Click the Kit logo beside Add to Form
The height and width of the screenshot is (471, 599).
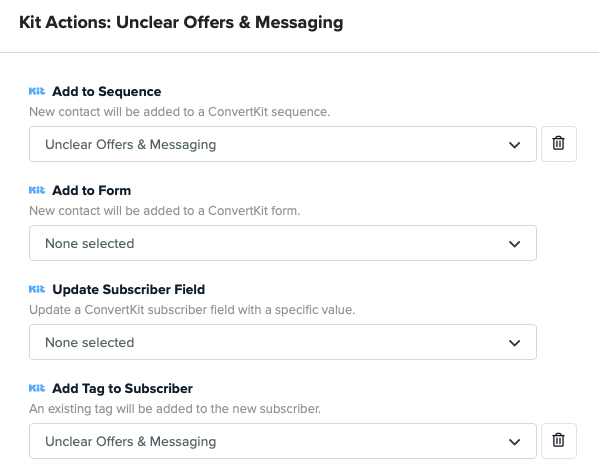[x=37, y=190]
